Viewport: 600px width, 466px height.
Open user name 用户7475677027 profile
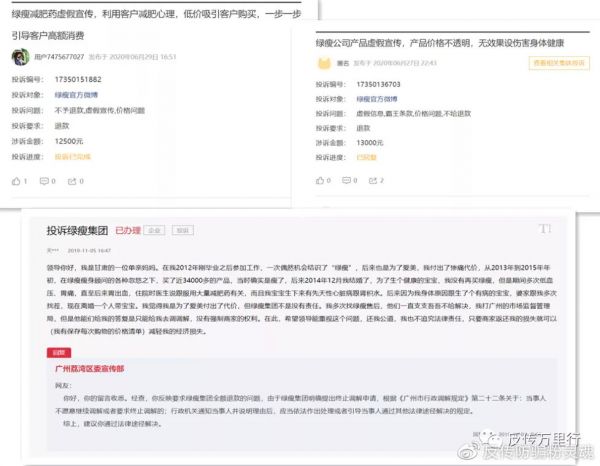tap(59, 57)
